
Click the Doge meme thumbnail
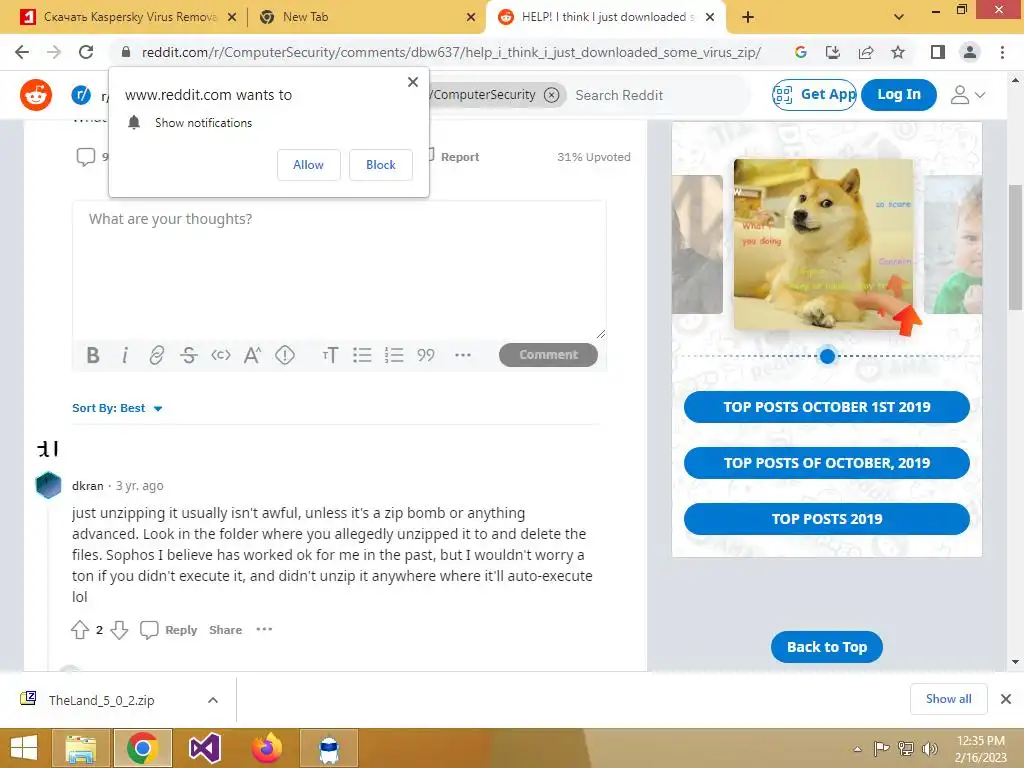[x=824, y=244]
